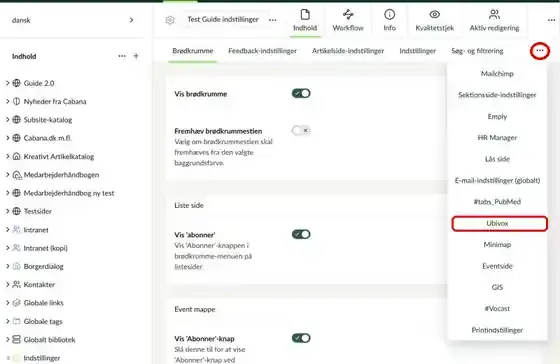Click the Globalt bibliotek database icon

[16, 339]
